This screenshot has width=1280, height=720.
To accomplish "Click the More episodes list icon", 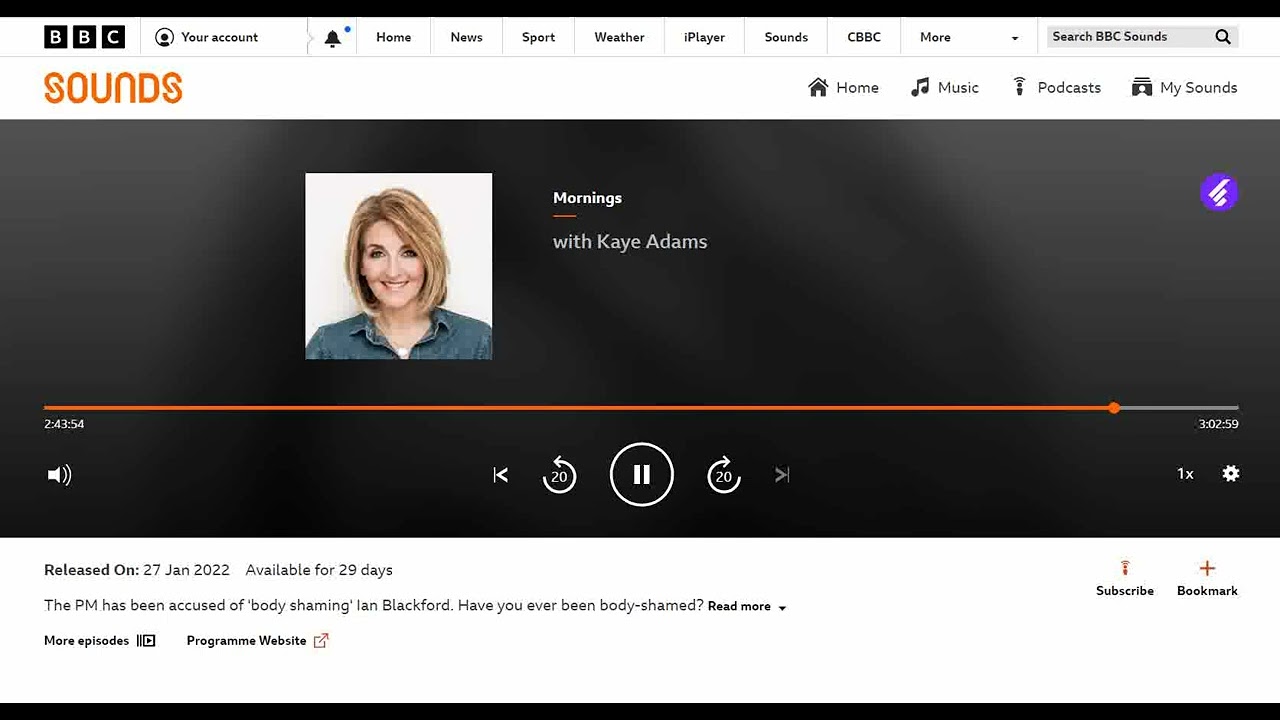I will click(146, 641).
